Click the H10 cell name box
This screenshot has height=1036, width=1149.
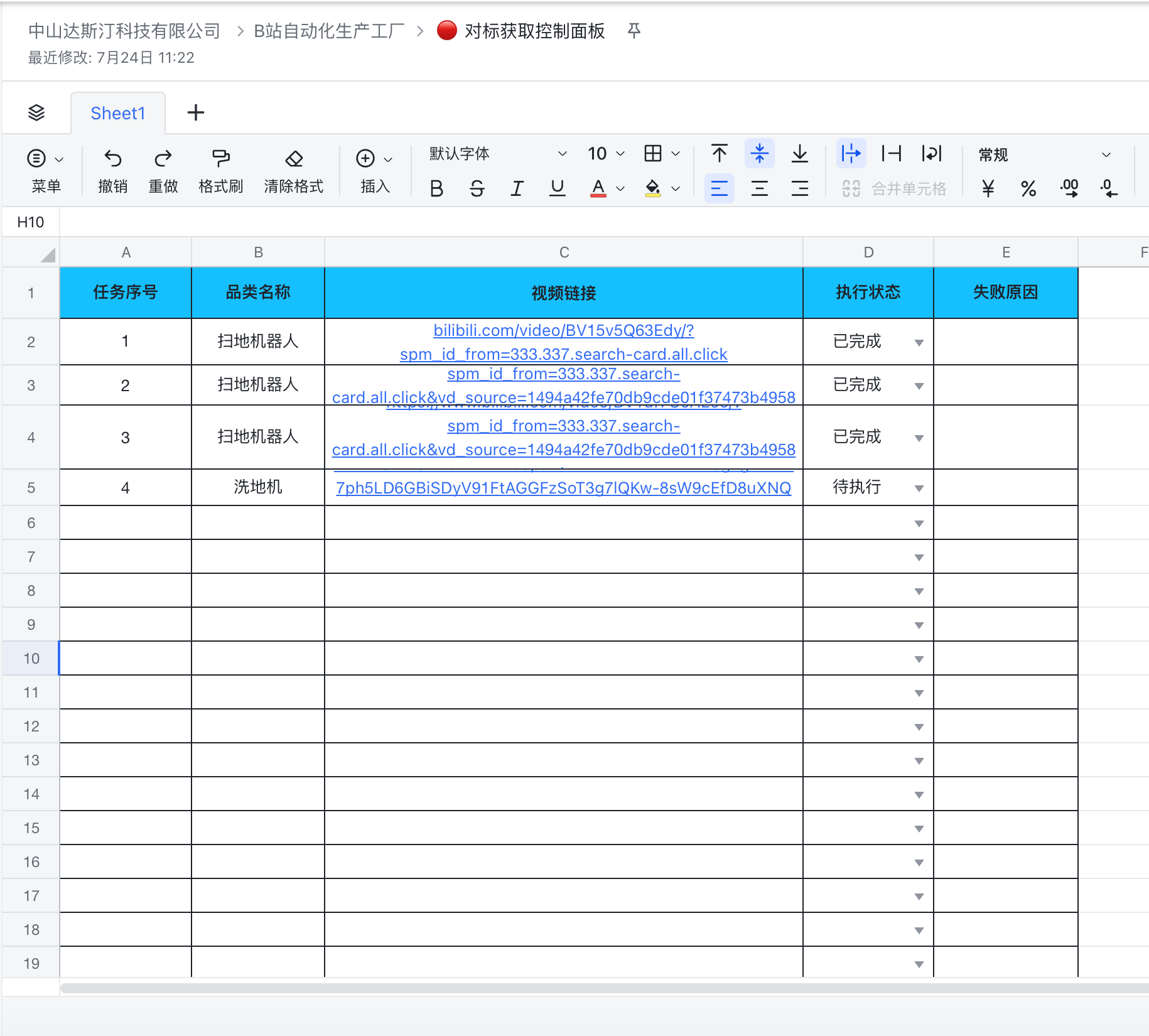pyautogui.click(x=31, y=222)
